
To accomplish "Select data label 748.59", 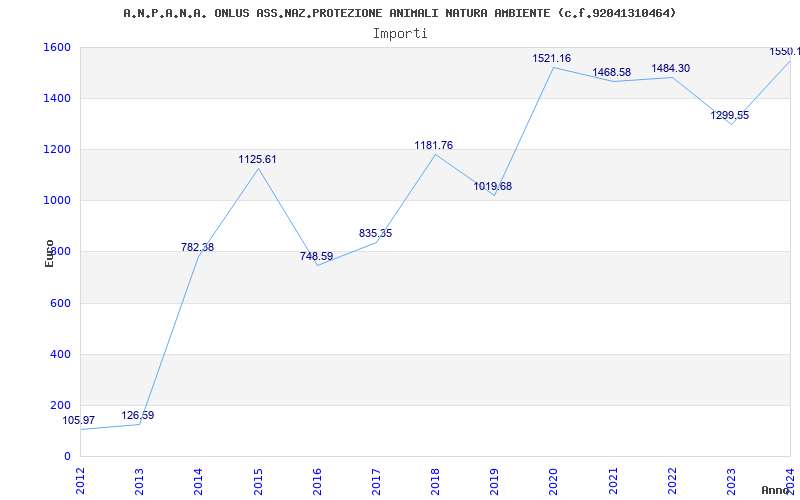I will (x=316, y=256).
